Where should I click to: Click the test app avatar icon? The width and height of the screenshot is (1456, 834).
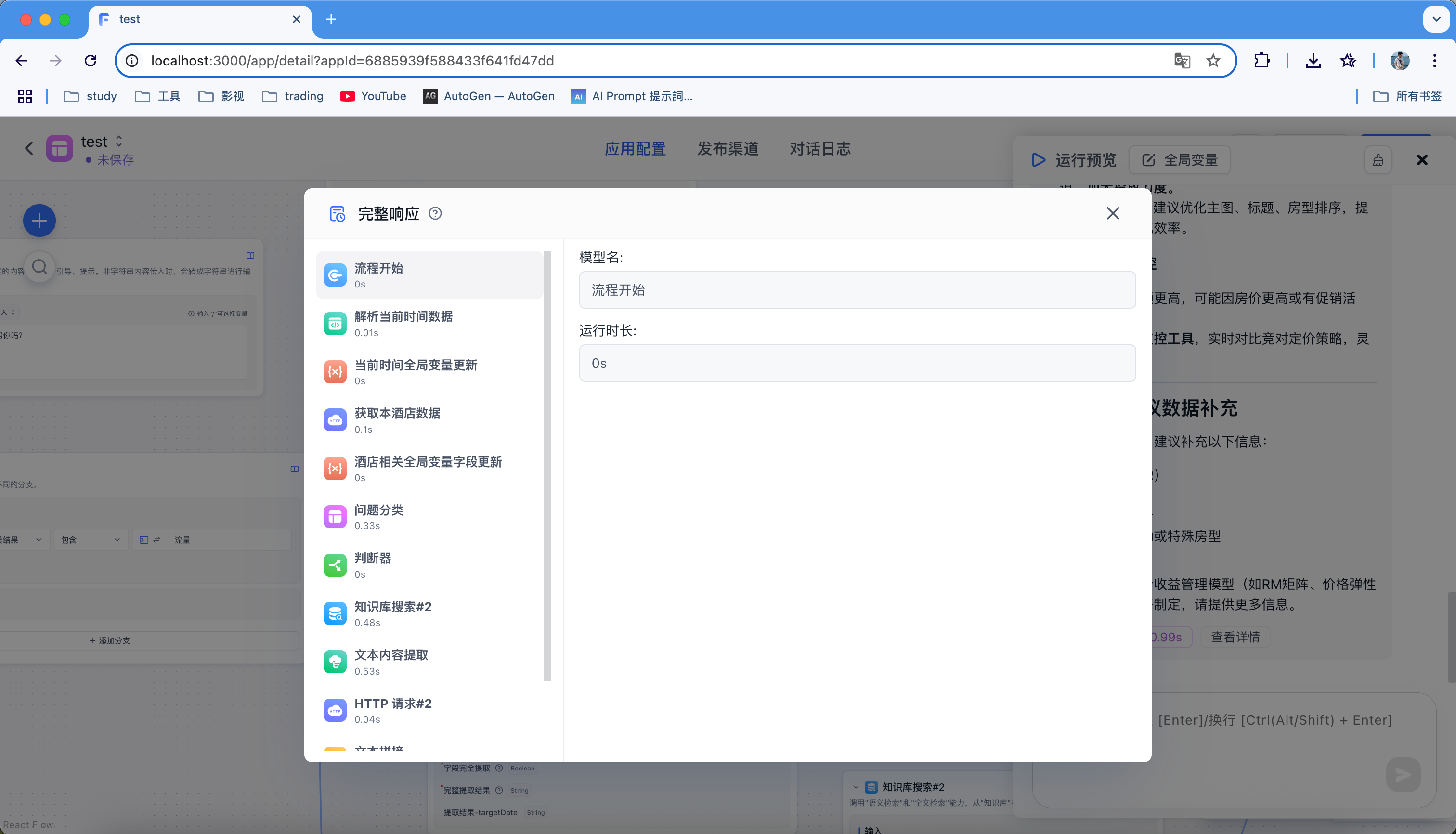[x=60, y=149]
